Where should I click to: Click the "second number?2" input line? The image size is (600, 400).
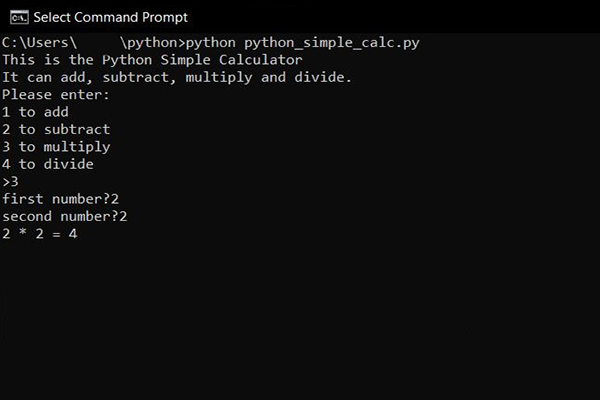[65, 216]
